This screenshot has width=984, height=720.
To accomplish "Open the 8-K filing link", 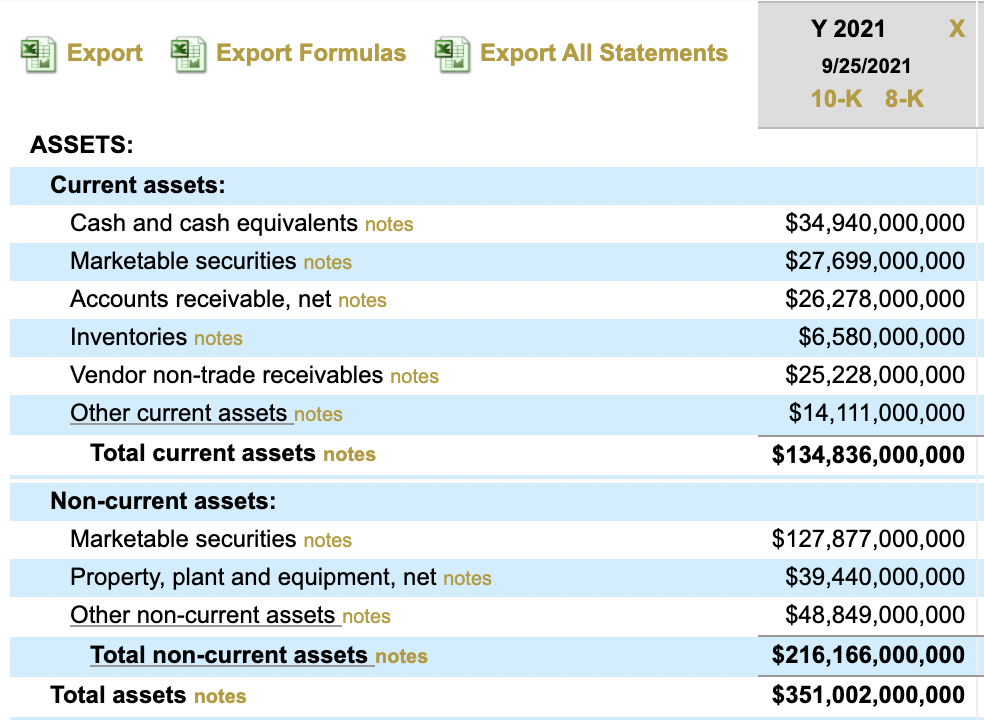I will click(x=904, y=99).
